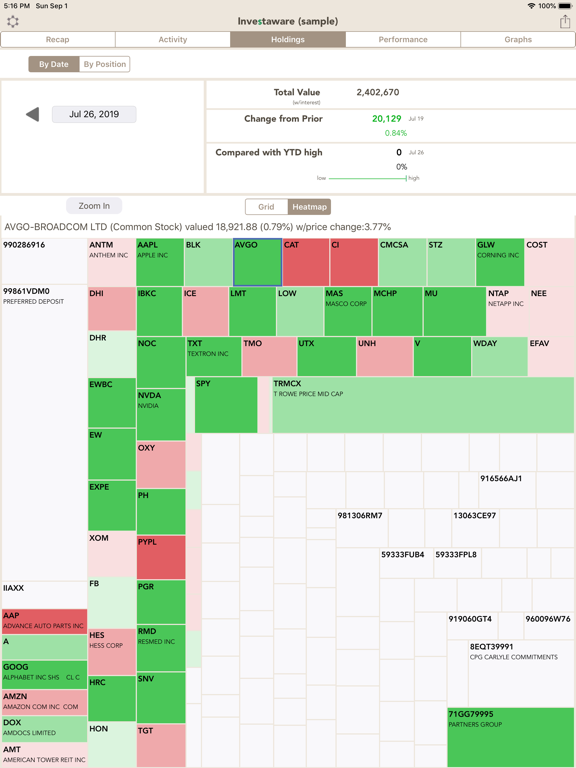Viewport: 576px width, 768px height.
Task: Open the settings gear icon
Action: click(x=13, y=22)
